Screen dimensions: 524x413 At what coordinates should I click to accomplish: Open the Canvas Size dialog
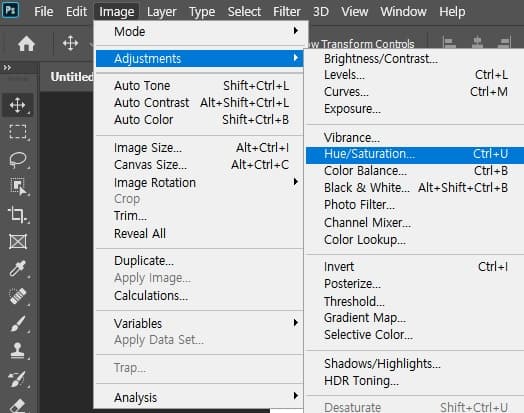(x=200, y=165)
